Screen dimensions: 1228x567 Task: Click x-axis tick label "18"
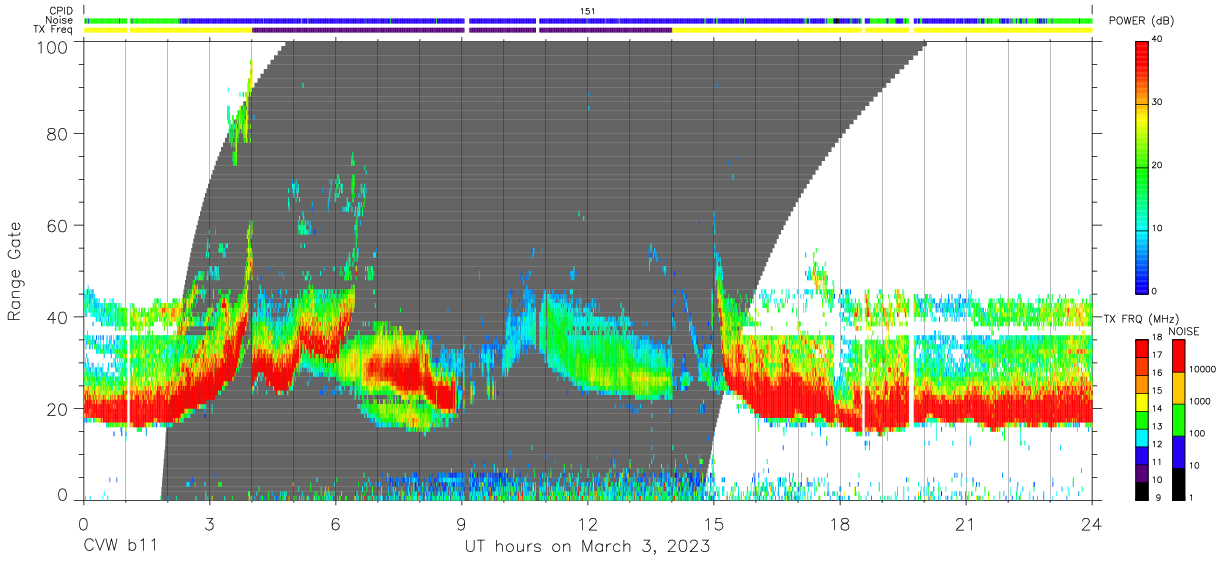[840, 524]
